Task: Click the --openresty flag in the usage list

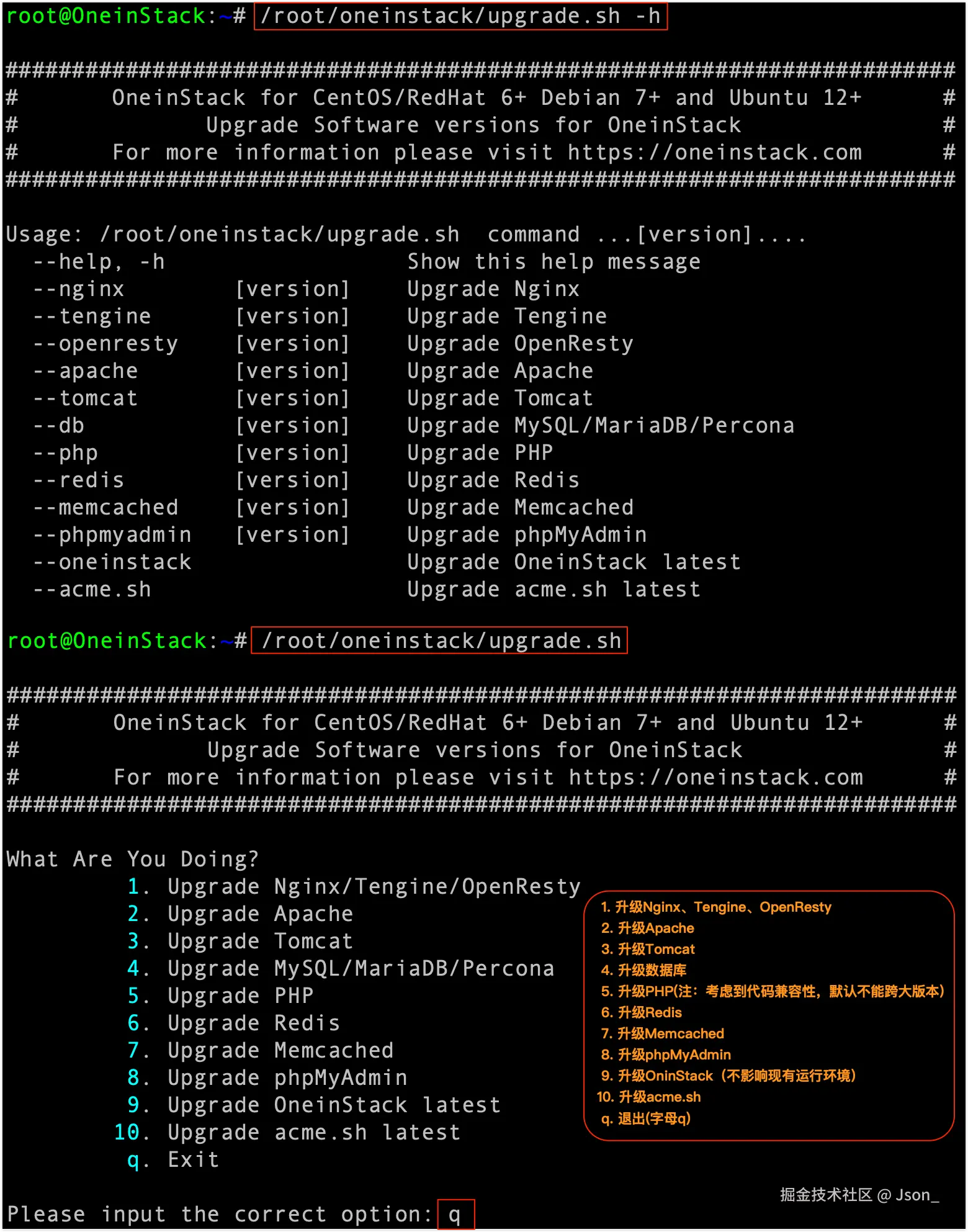Action: [105, 344]
